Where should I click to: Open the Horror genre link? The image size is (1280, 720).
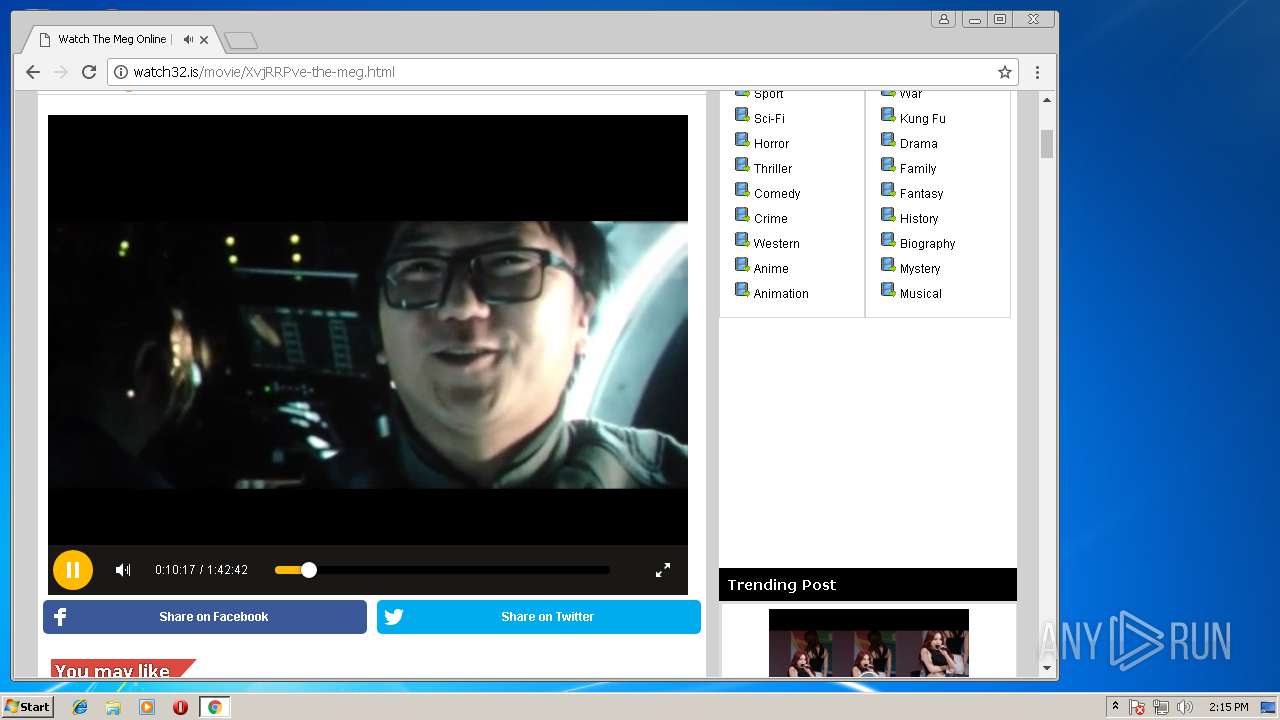point(771,143)
